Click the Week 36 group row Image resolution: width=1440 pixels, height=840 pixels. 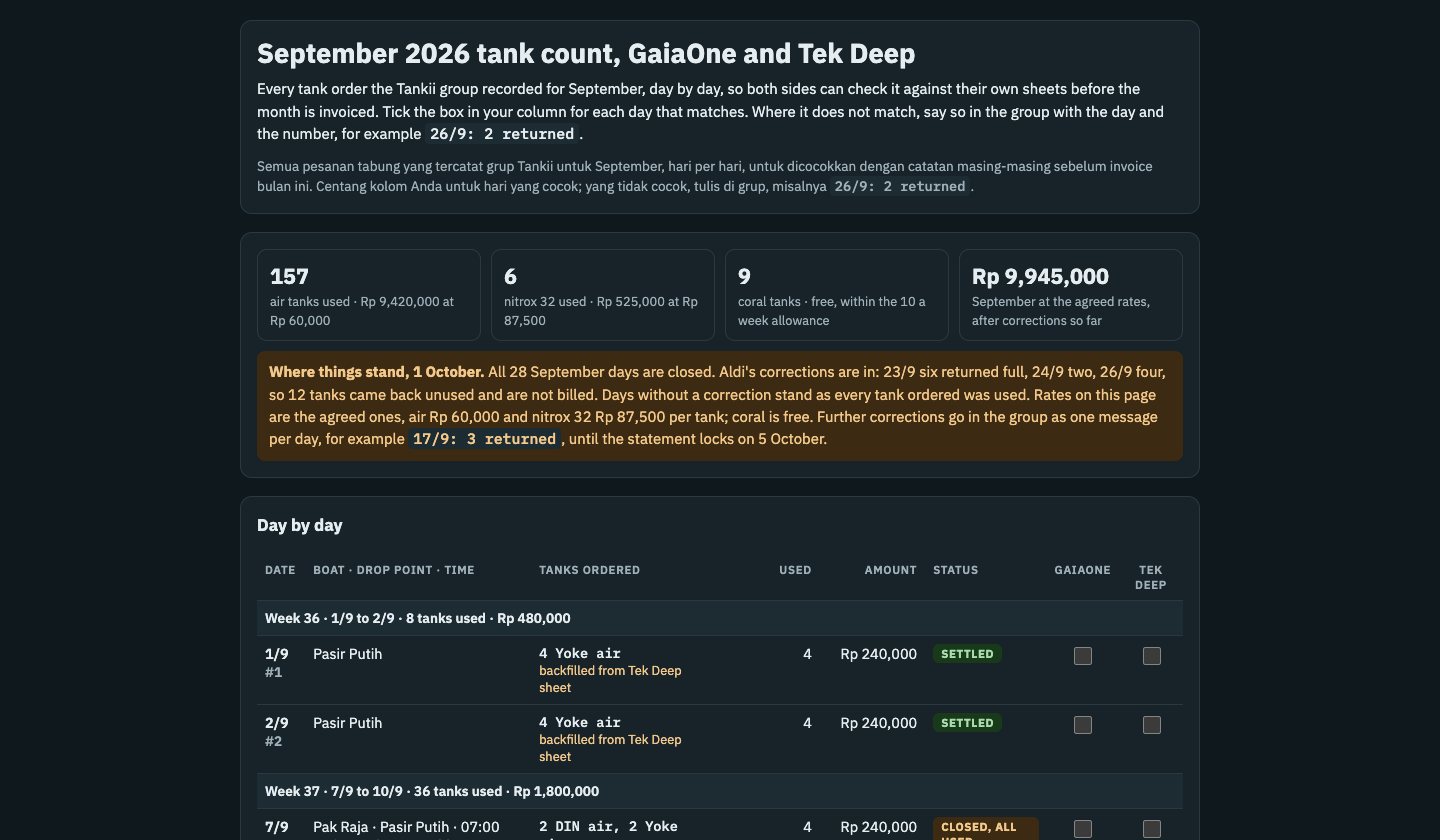(720, 618)
